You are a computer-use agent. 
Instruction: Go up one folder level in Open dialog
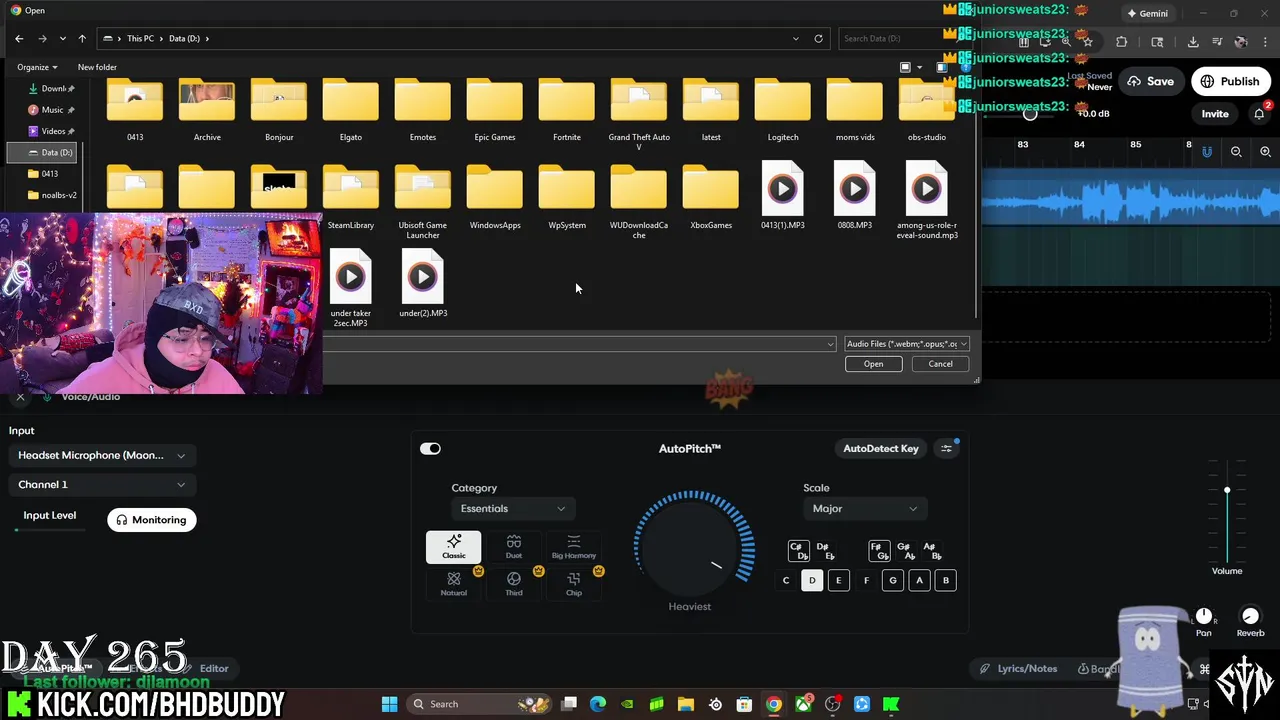(82, 38)
